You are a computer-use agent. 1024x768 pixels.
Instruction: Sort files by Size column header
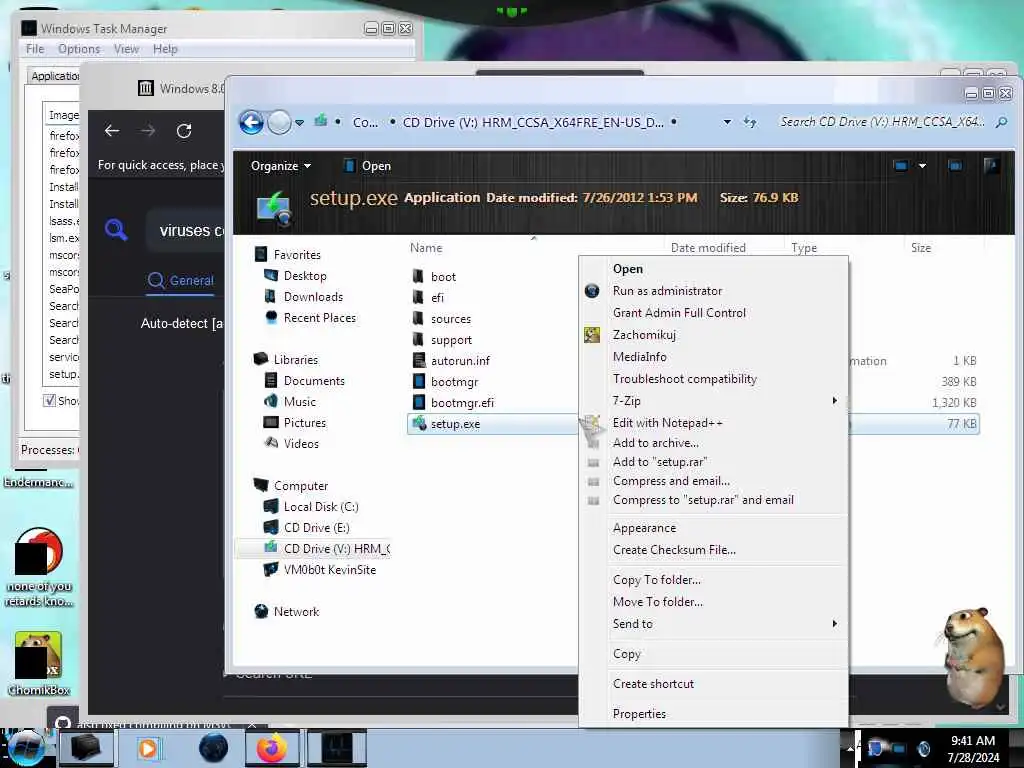[921, 248]
